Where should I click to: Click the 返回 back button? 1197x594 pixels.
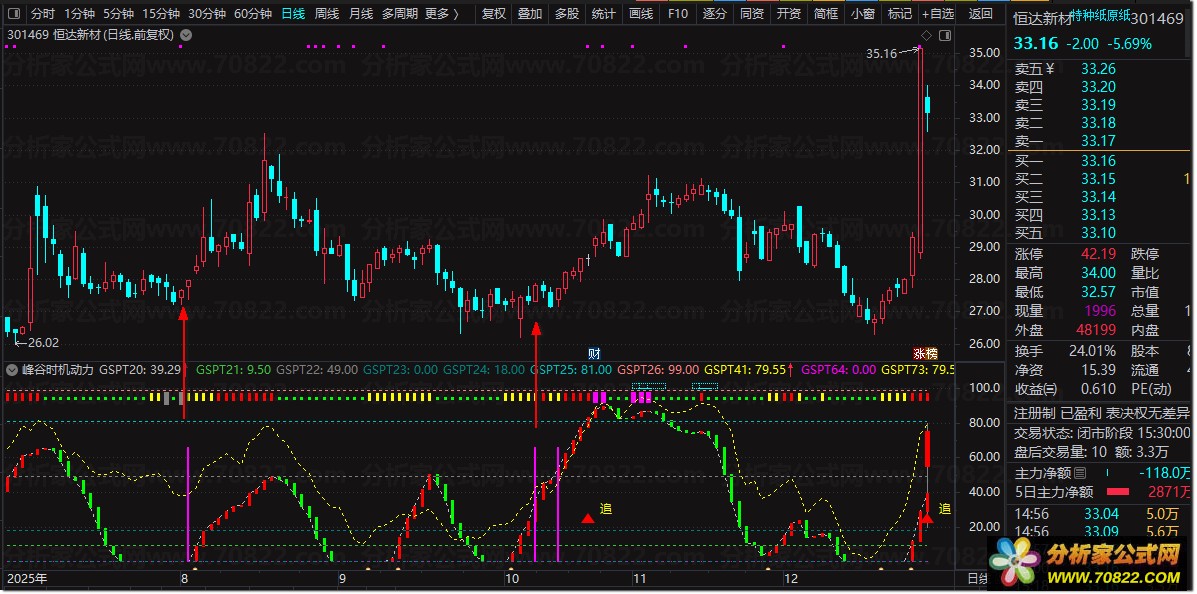click(981, 14)
